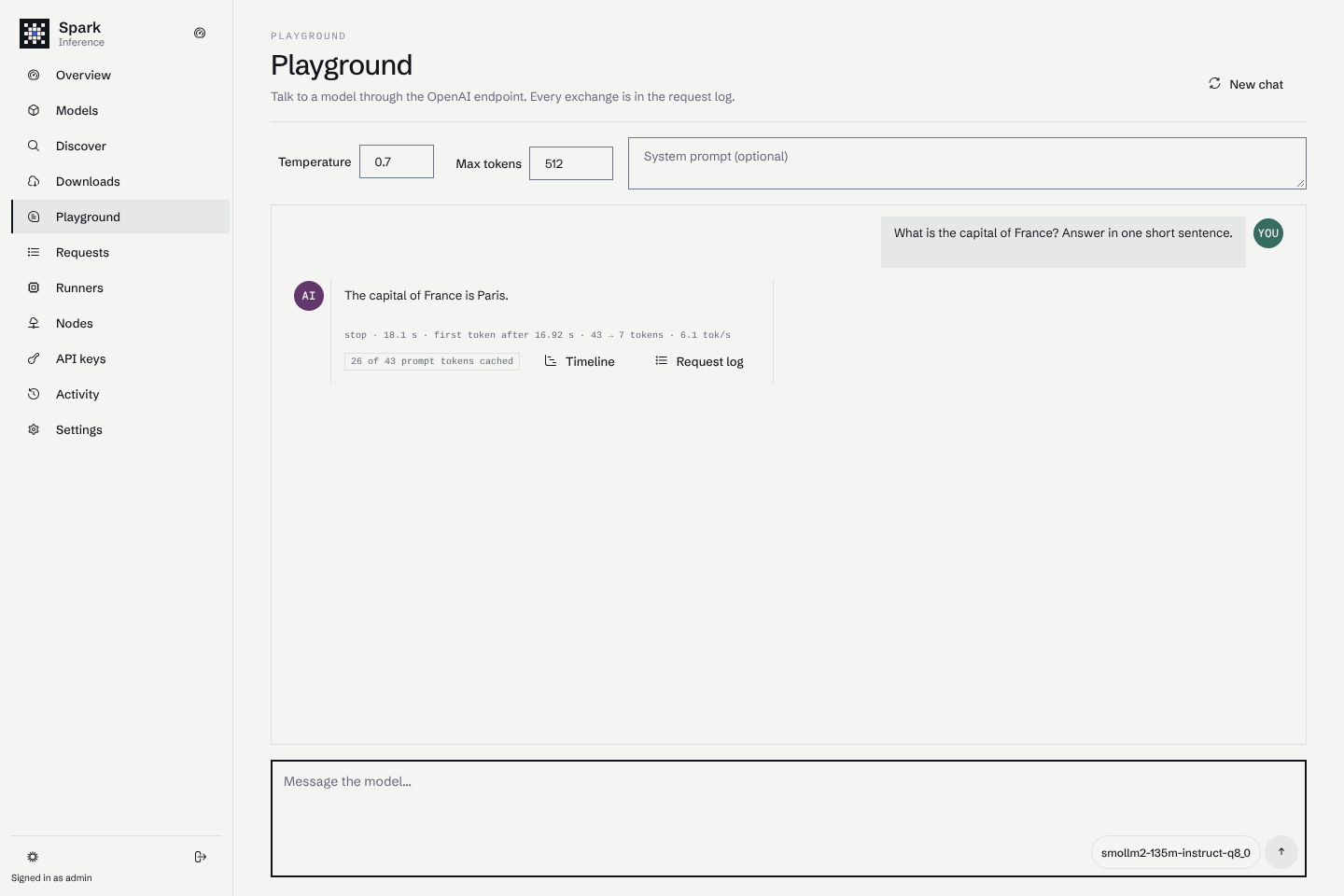Viewport: 1344px width, 896px height.
Task: Click the Downloads cloud icon
Action: pyautogui.click(x=34, y=181)
